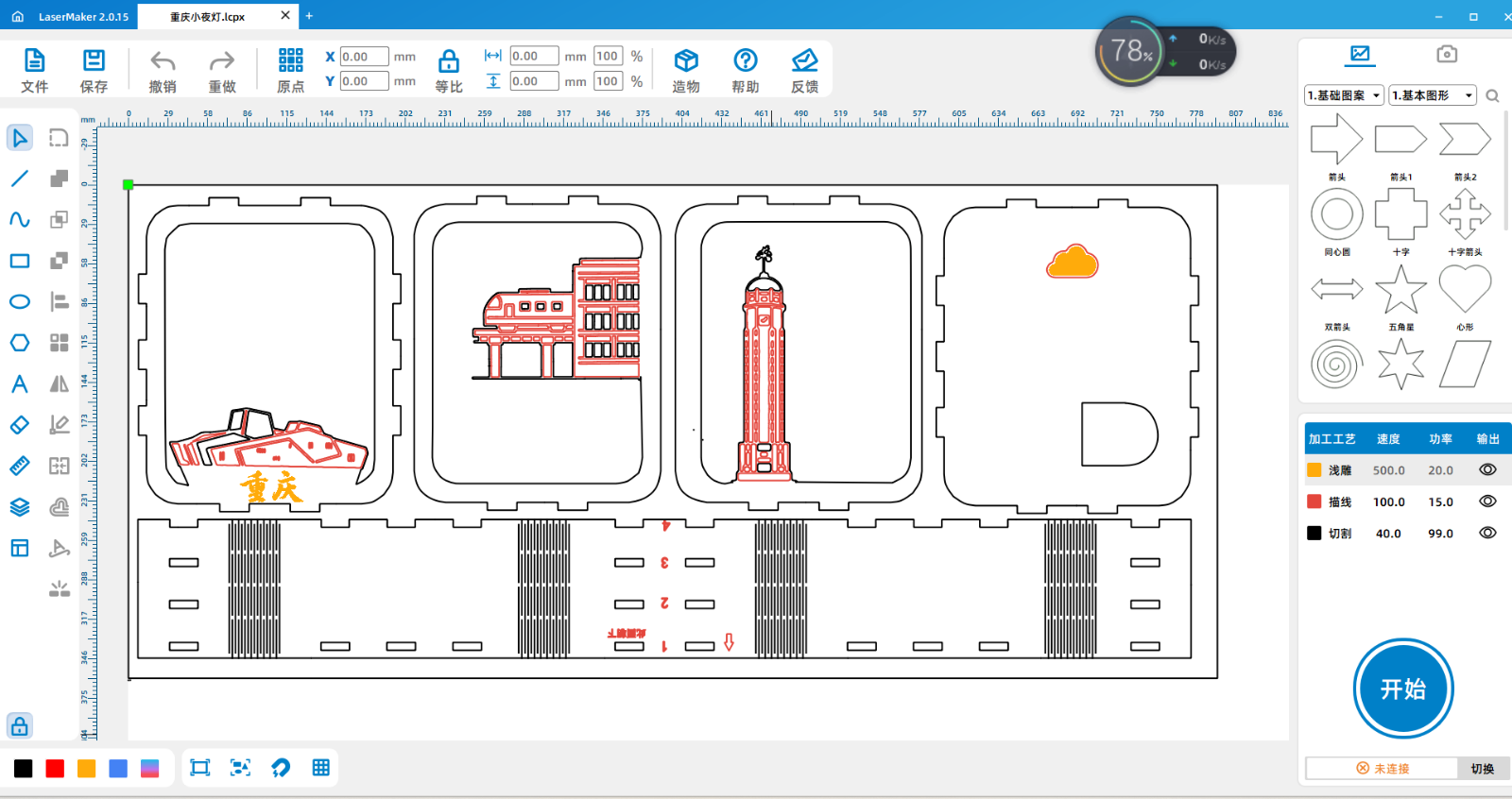Click the undo (撤销) arrow icon
Viewport: 1512px width, 799px height.
[x=163, y=62]
